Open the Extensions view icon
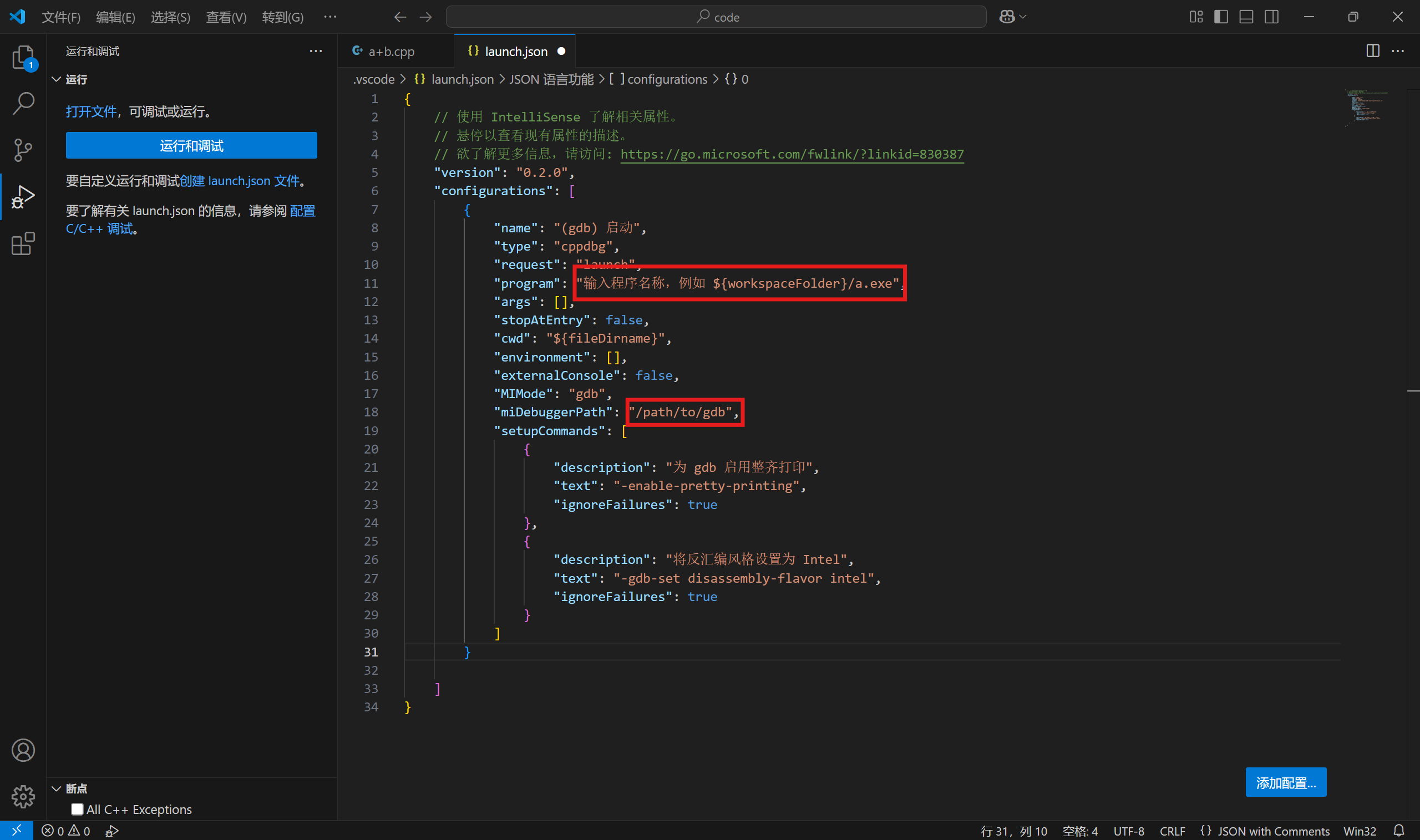Image resolution: width=1420 pixels, height=840 pixels. (23, 244)
